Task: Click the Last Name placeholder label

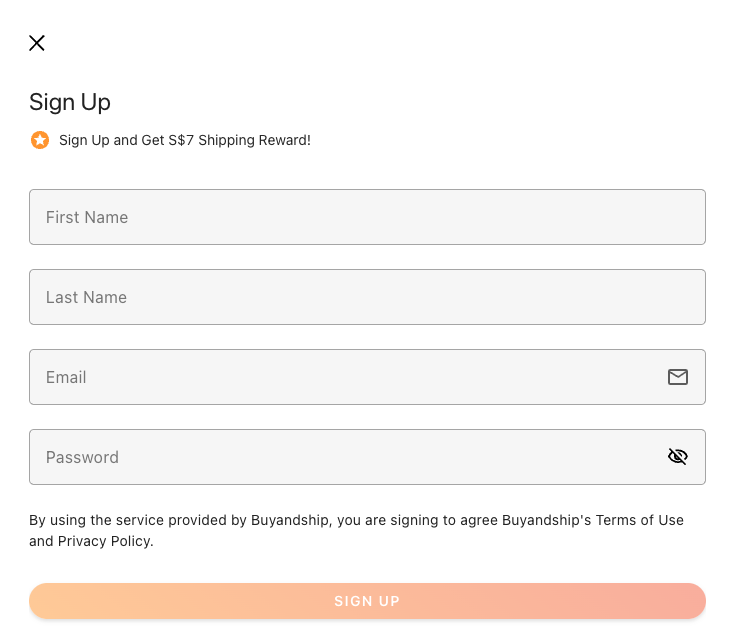Action: [86, 298]
